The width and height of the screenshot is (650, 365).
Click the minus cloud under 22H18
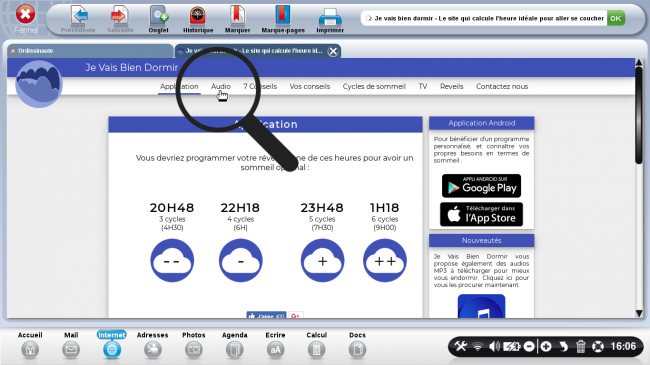click(240, 260)
